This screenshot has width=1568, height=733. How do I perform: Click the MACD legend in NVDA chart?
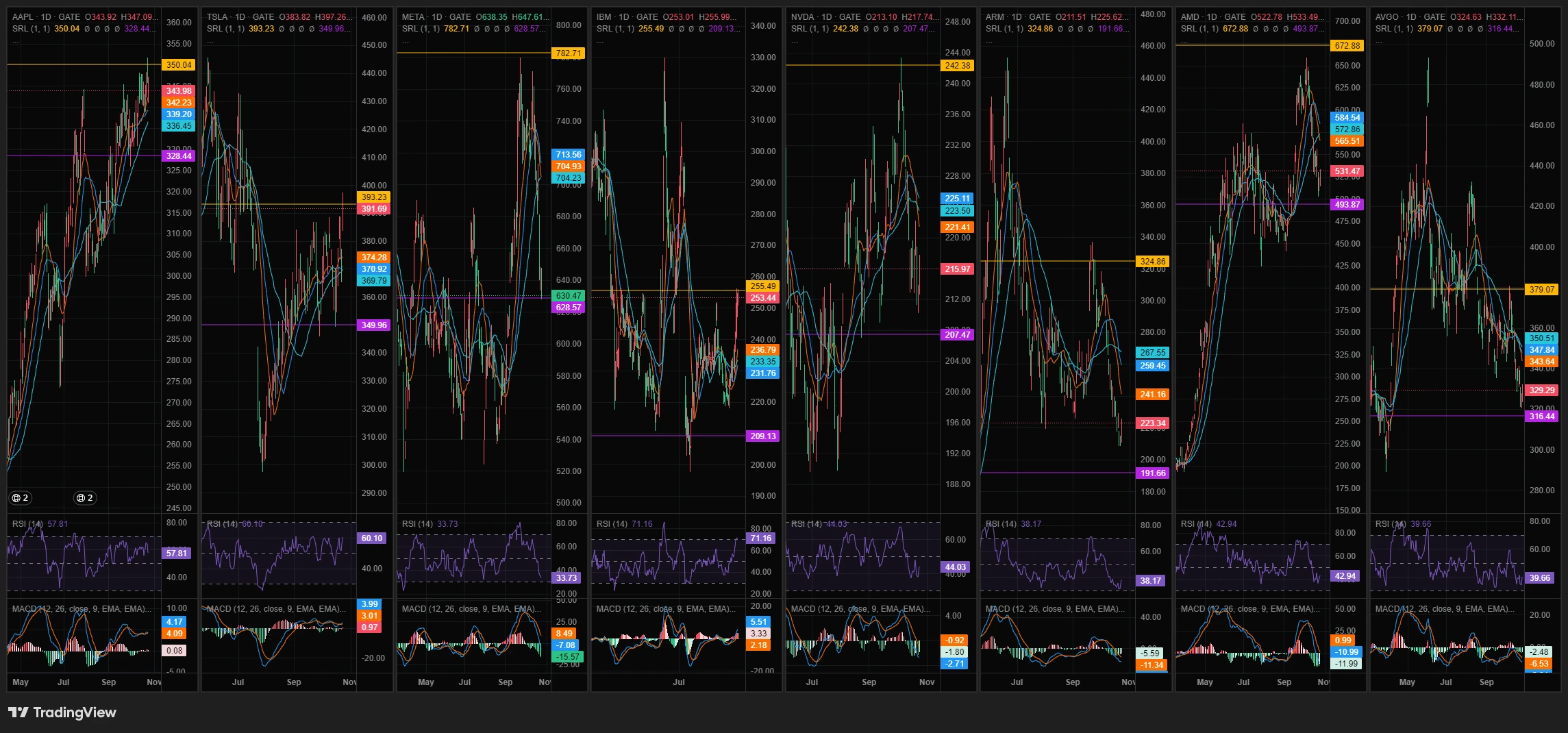pos(860,609)
